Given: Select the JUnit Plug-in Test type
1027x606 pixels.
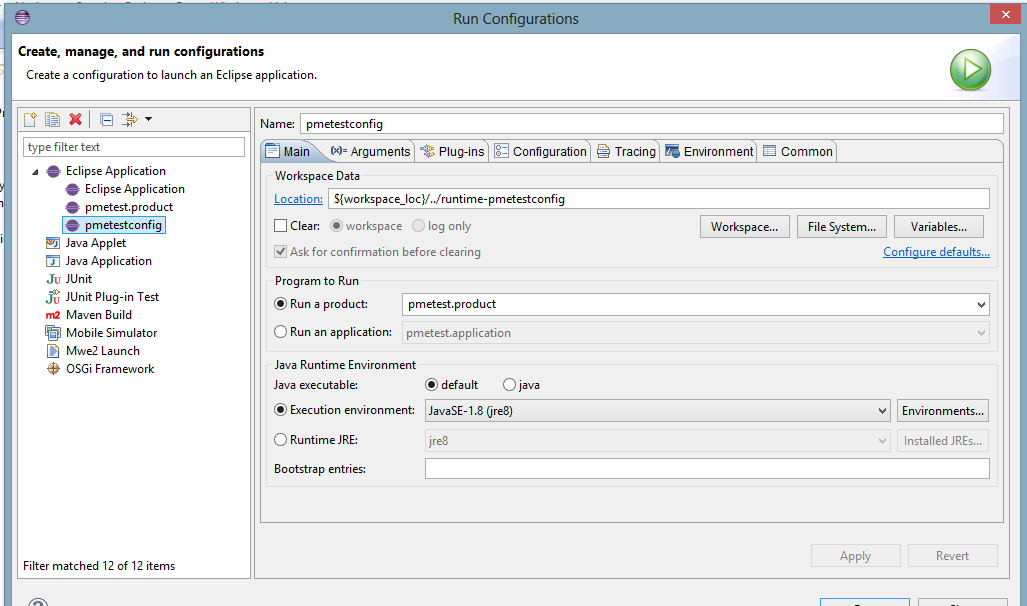Looking at the screenshot, I should tap(112, 297).
